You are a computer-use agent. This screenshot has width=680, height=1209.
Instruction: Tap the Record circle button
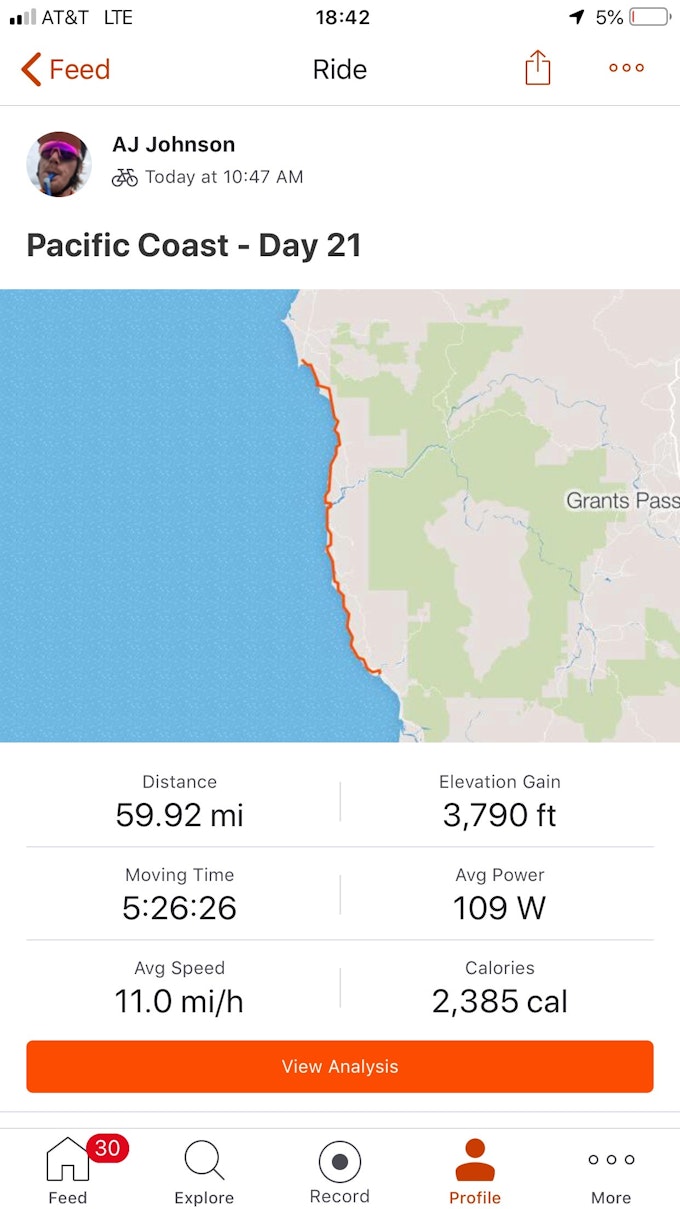(339, 1162)
